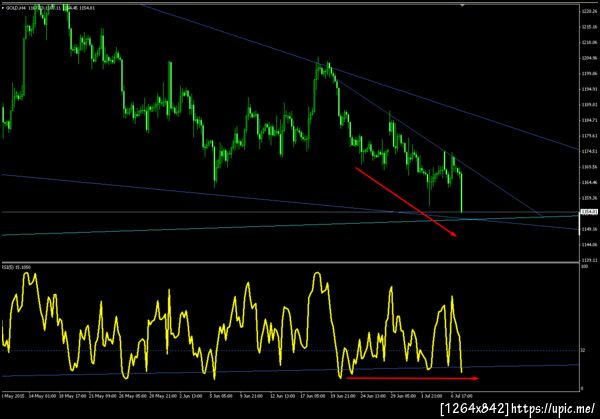Click the 1174.51 price scale value
600x419 pixels.
tap(589, 152)
